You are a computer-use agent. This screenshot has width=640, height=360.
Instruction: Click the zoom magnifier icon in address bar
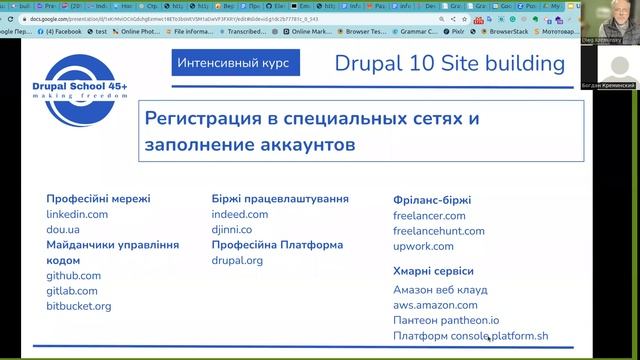(442, 19)
